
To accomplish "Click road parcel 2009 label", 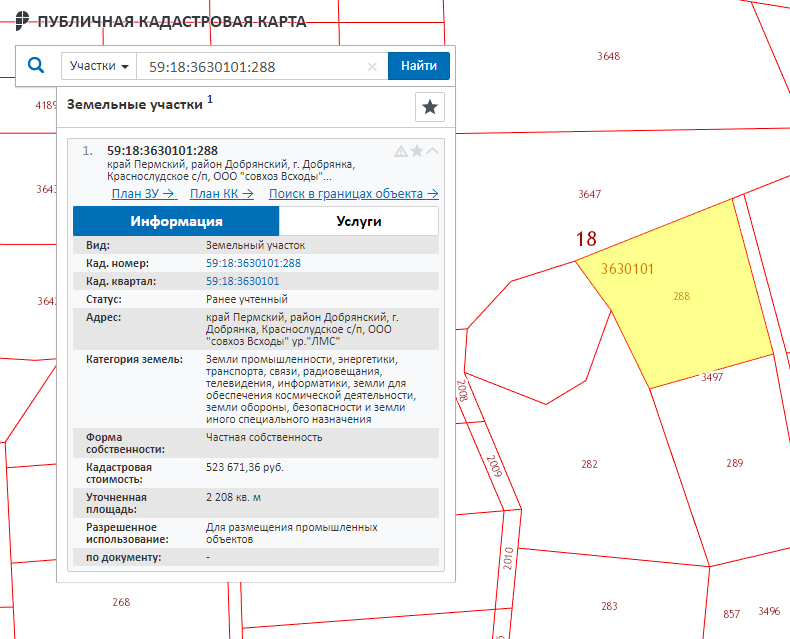I will [494, 466].
